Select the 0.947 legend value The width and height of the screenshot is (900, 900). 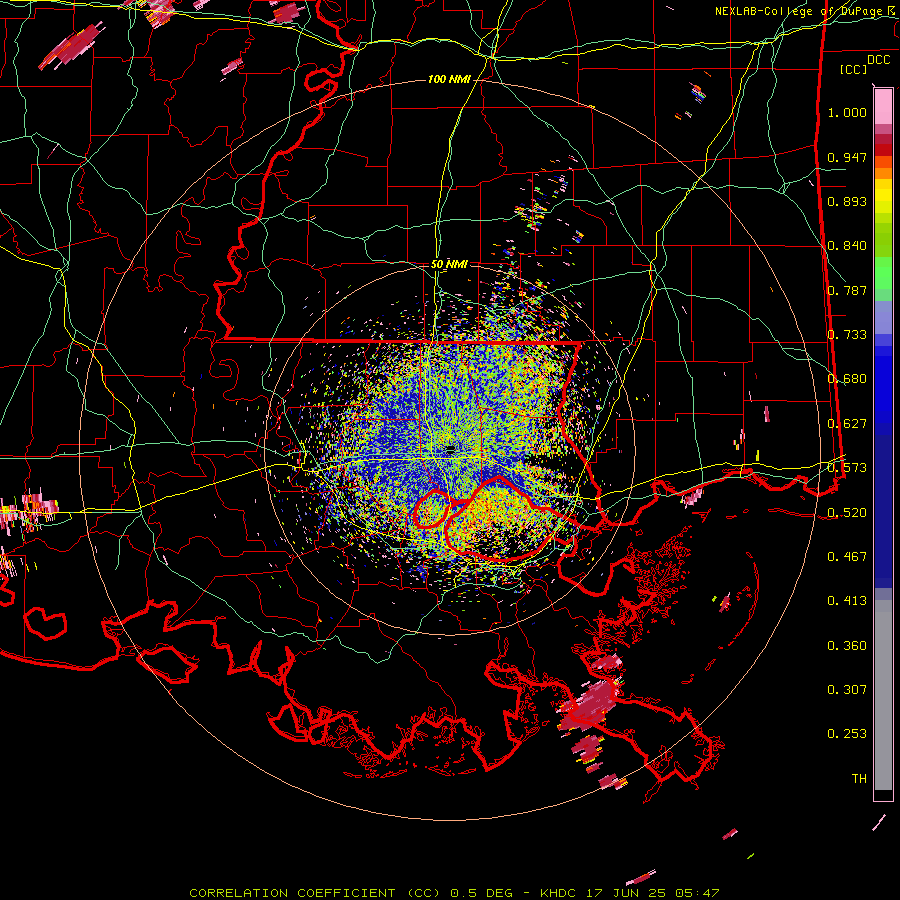[x=847, y=157]
